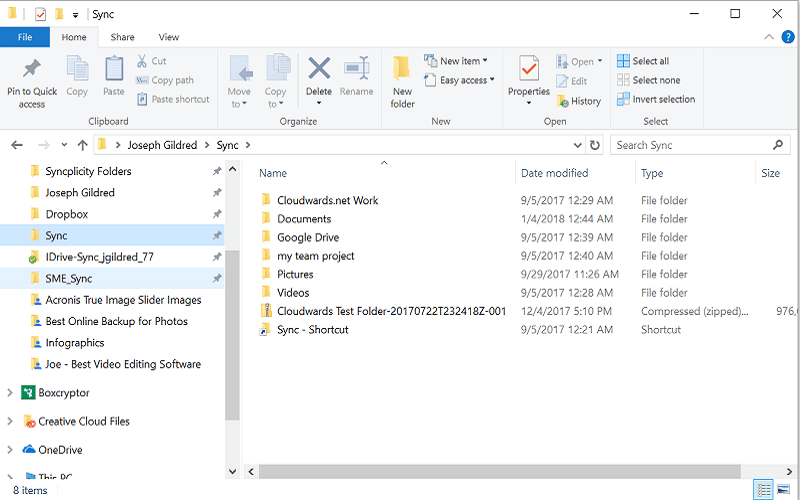Select the Google Drive folder

308,237
